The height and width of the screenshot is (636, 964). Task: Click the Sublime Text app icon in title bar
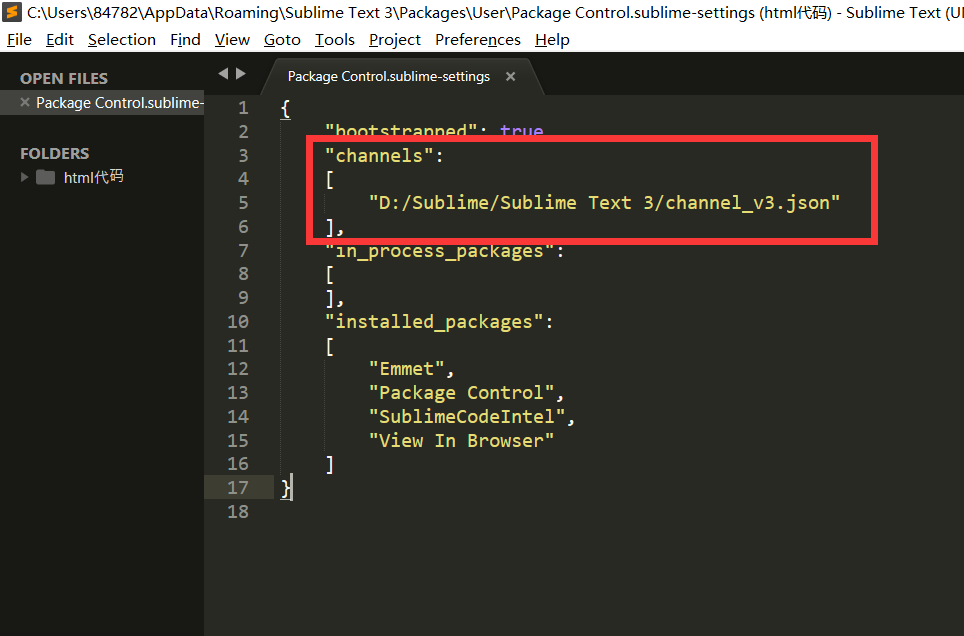12,12
